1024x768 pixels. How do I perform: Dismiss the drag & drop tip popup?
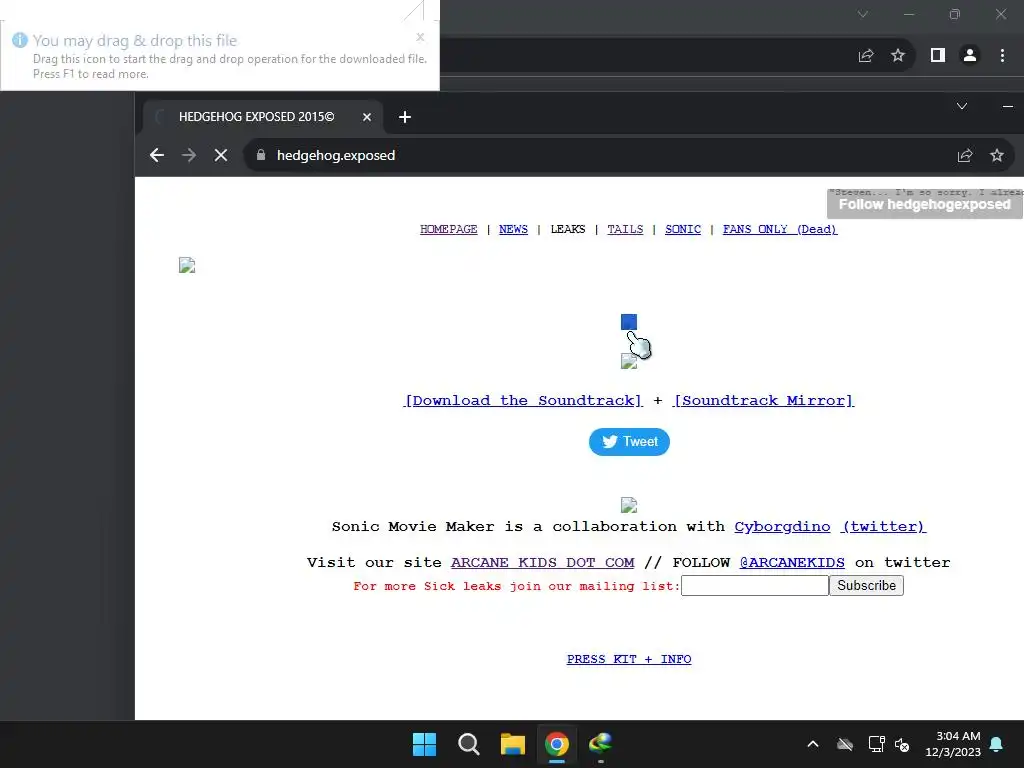pos(421,37)
